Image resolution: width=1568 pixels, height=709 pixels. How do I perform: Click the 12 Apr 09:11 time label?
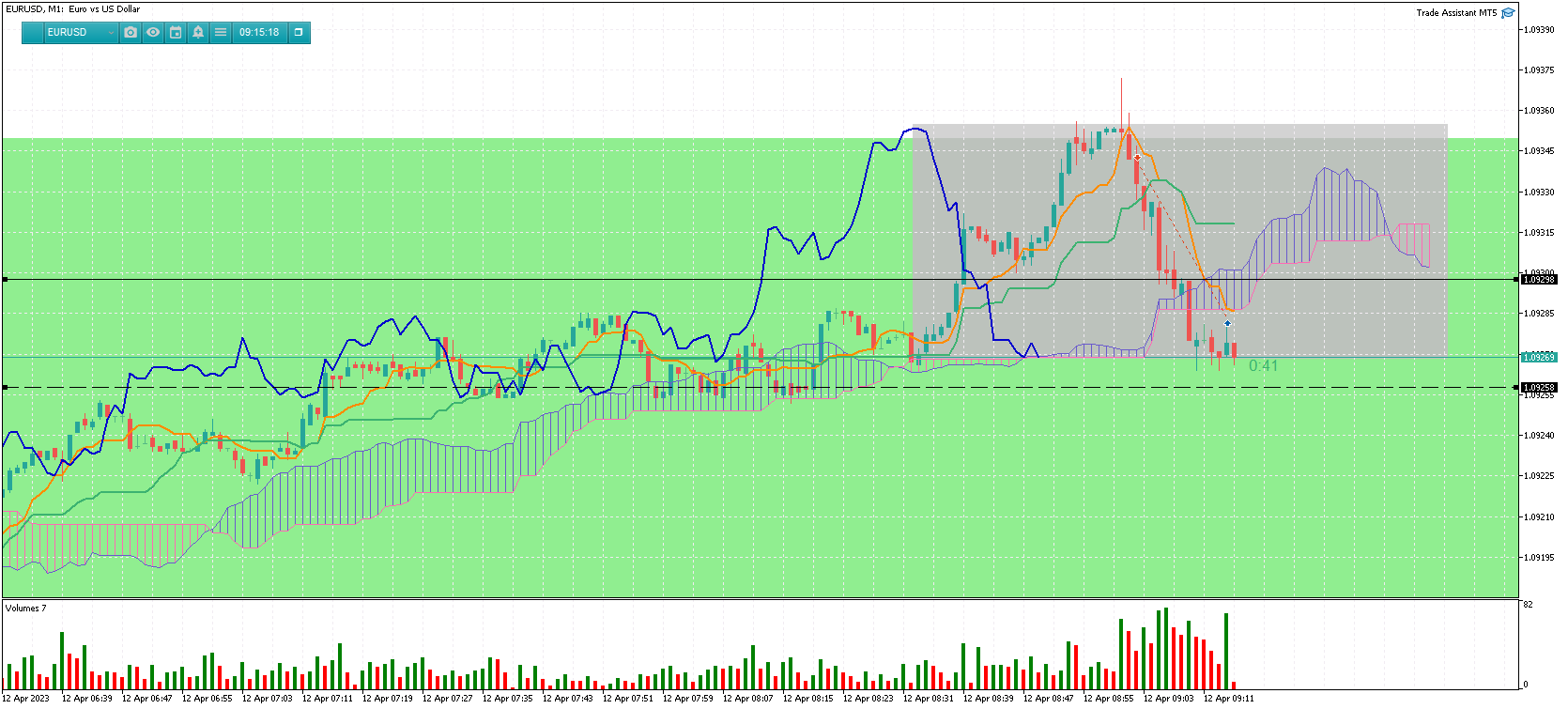(x=1229, y=698)
